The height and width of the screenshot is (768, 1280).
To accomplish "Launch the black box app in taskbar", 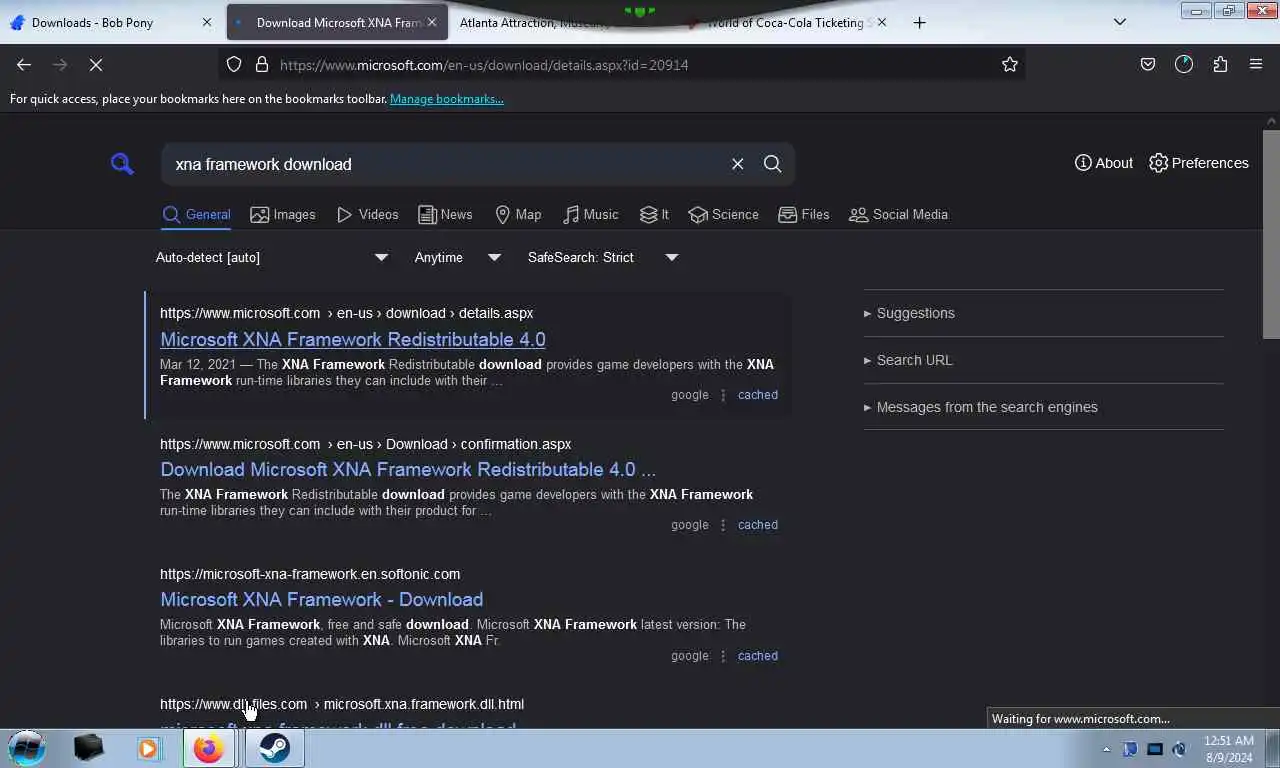I will click(88, 748).
